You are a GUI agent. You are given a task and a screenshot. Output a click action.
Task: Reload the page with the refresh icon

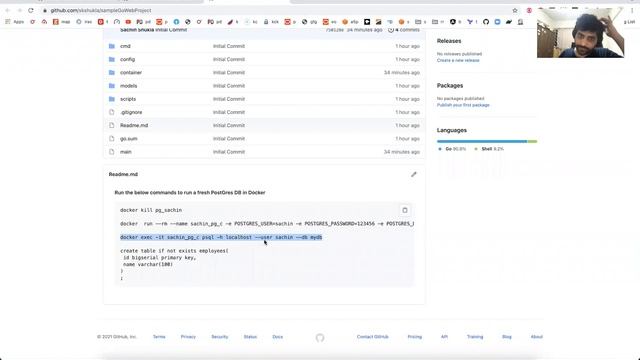[x=31, y=10]
